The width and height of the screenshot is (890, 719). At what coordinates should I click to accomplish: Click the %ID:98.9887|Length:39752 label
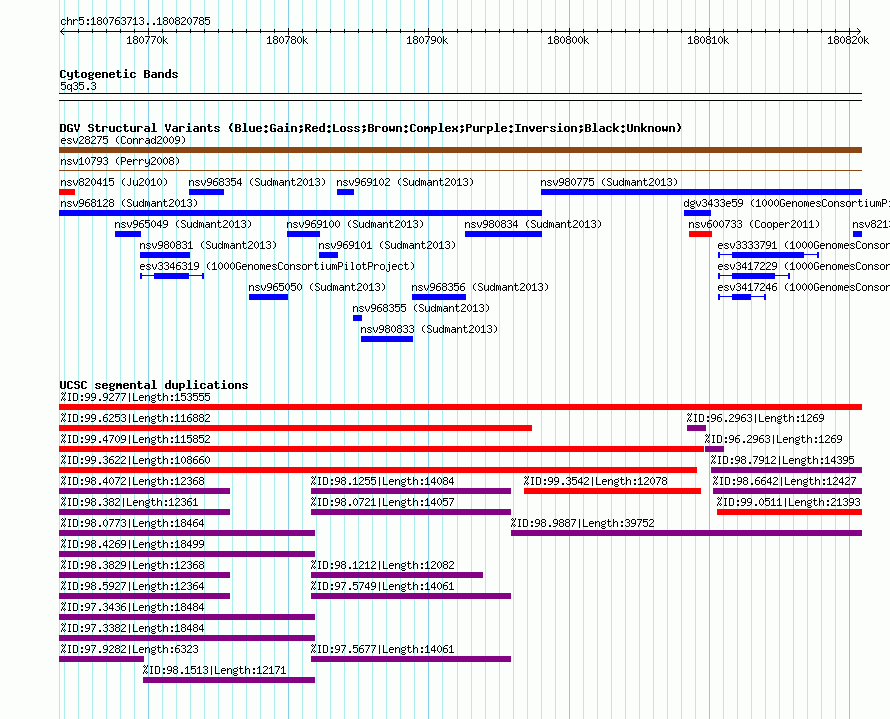tap(582, 523)
